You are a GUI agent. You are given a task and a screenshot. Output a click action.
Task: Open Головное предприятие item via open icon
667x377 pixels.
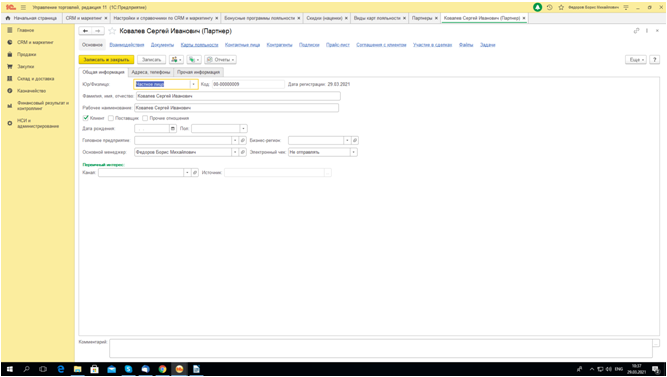click(243, 140)
